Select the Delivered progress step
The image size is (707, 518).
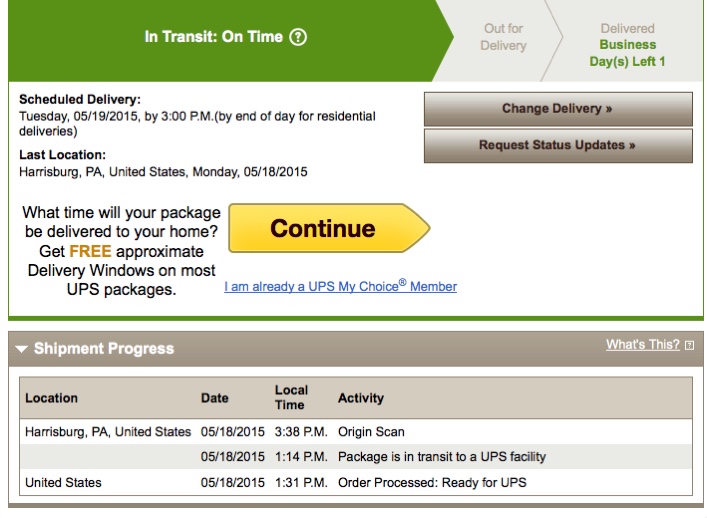627,29
